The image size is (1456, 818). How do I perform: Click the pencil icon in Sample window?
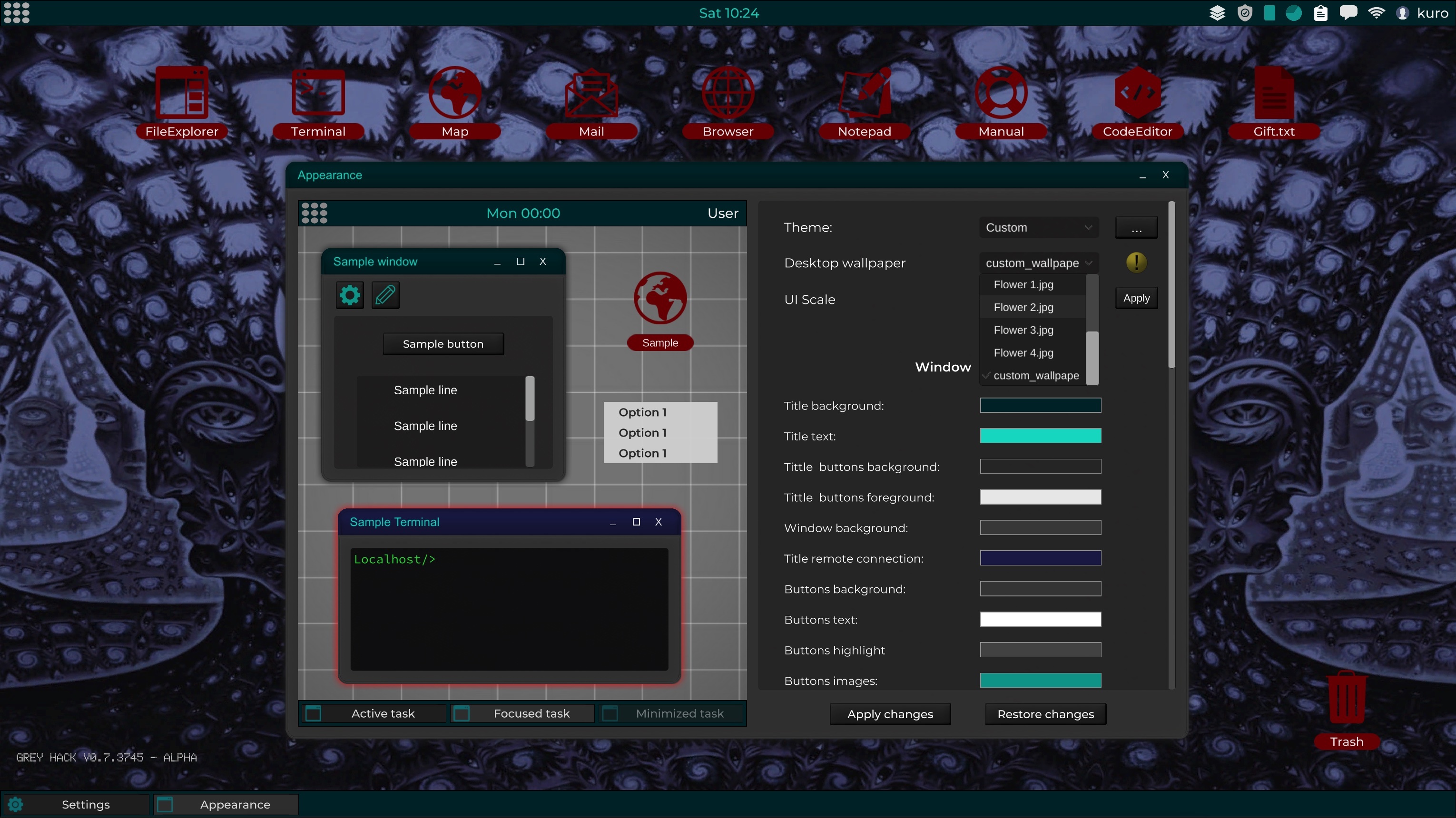(x=385, y=295)
